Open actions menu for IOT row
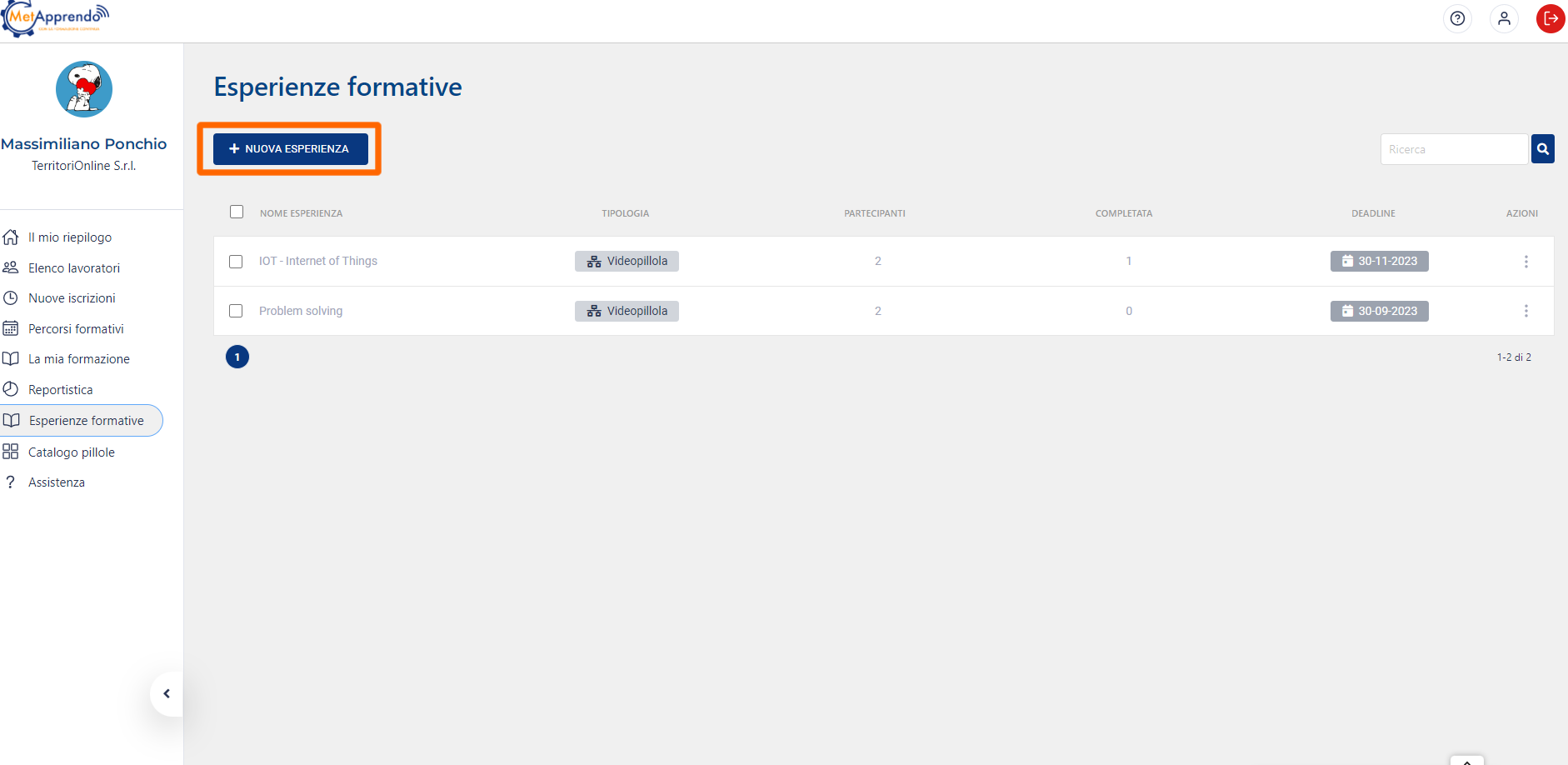Viewport: 1568px width, 765px height. pyautogui.click(x=1526, y=262)
